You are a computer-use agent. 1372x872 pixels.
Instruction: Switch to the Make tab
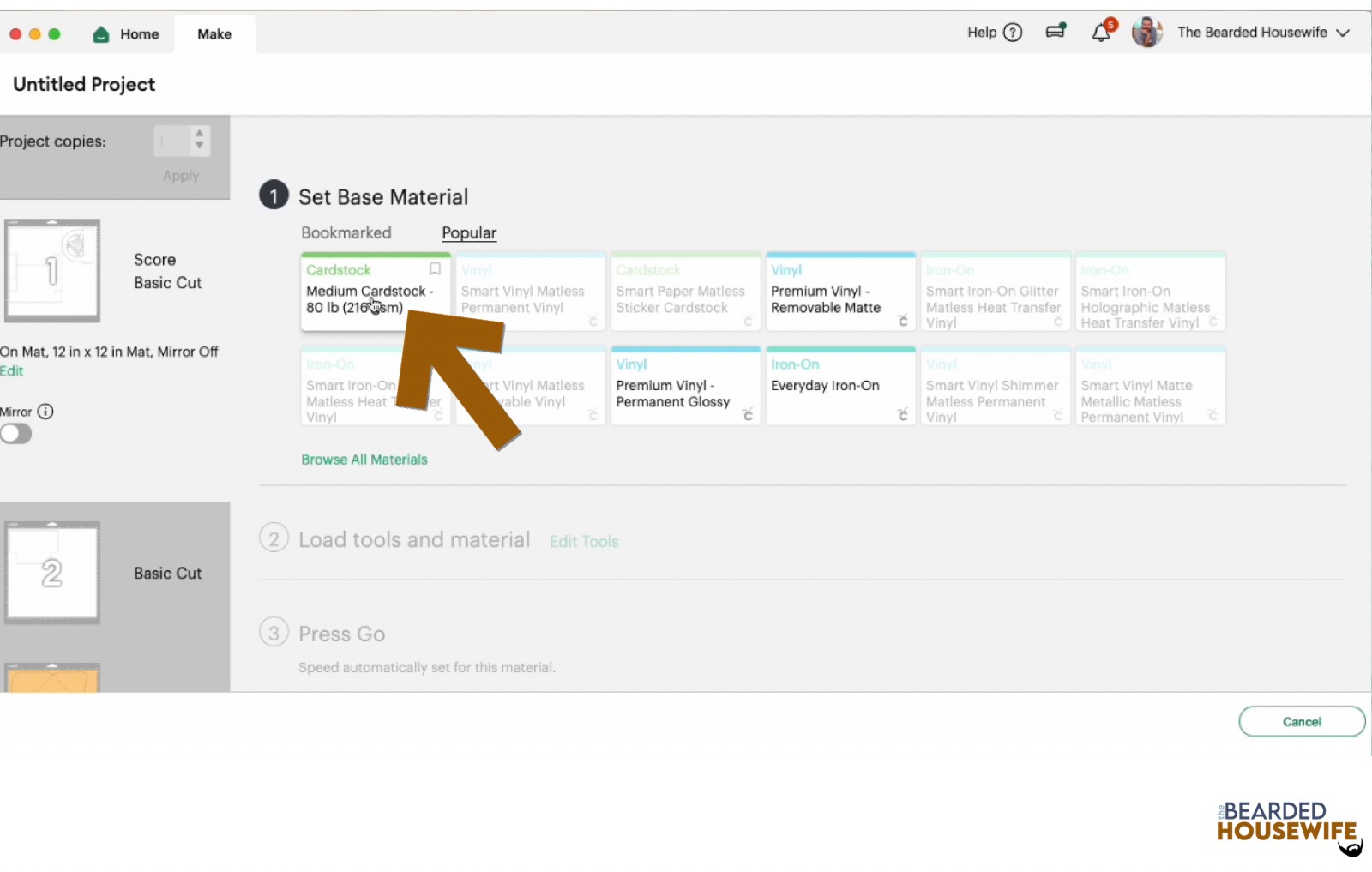214,33
